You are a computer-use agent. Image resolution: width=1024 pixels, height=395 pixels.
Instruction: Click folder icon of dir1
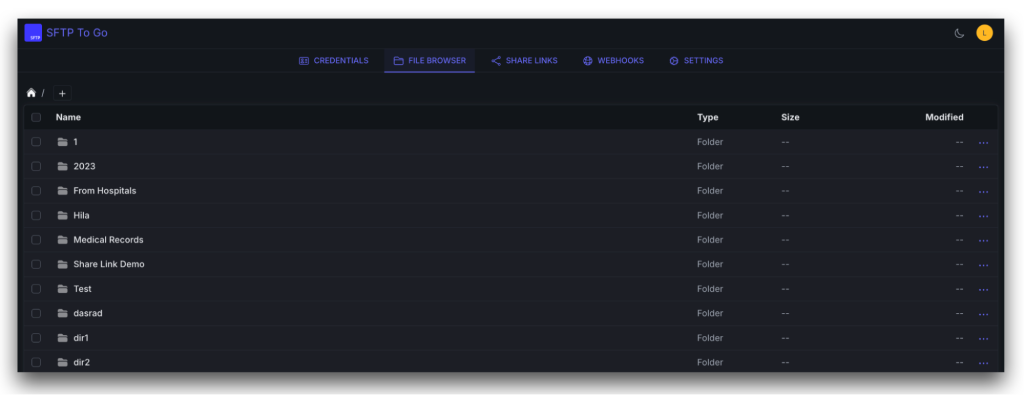coord(63,338)
